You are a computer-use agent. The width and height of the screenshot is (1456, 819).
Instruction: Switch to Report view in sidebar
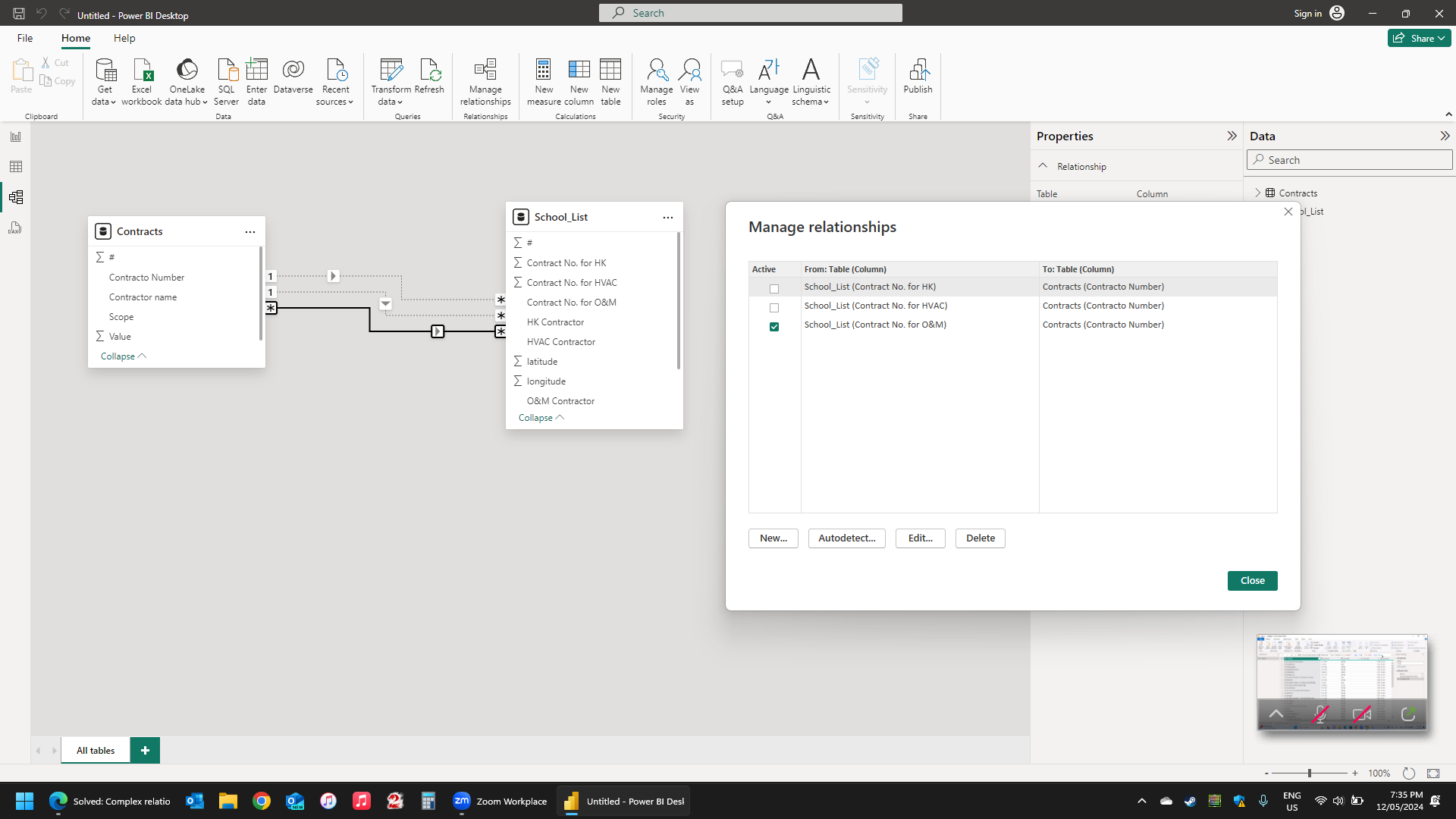tap(16, 136)
